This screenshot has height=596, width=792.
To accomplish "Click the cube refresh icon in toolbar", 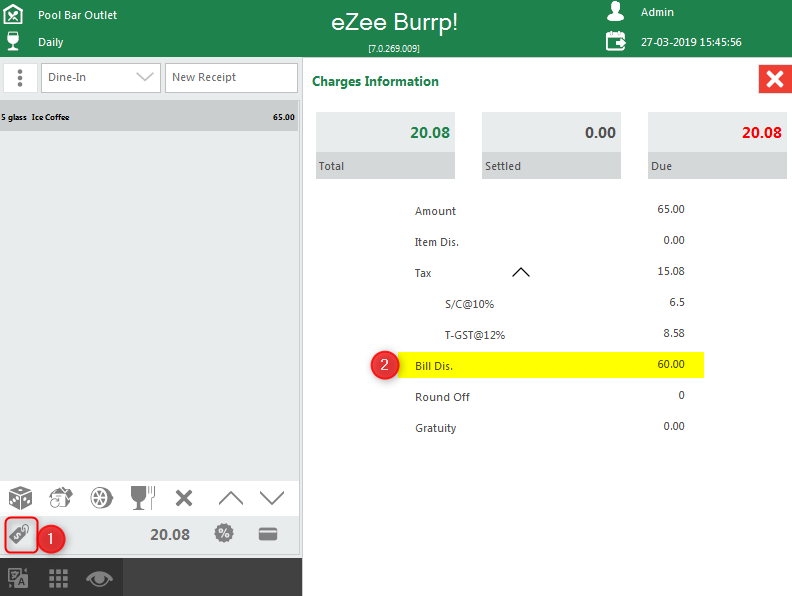I will click(x=61, y=498).
